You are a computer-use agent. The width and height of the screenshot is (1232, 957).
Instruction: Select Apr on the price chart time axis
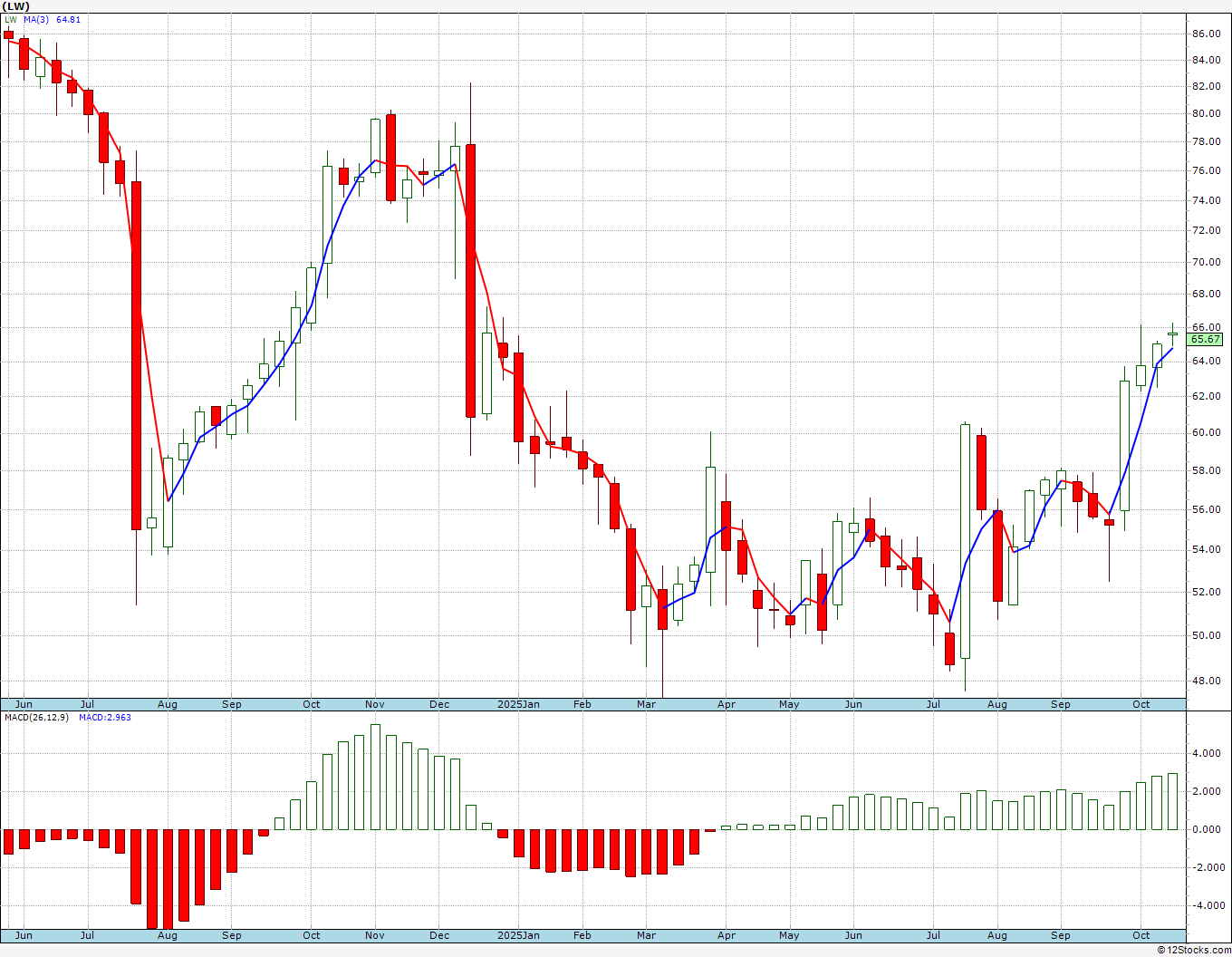click(x=727, y=704)
